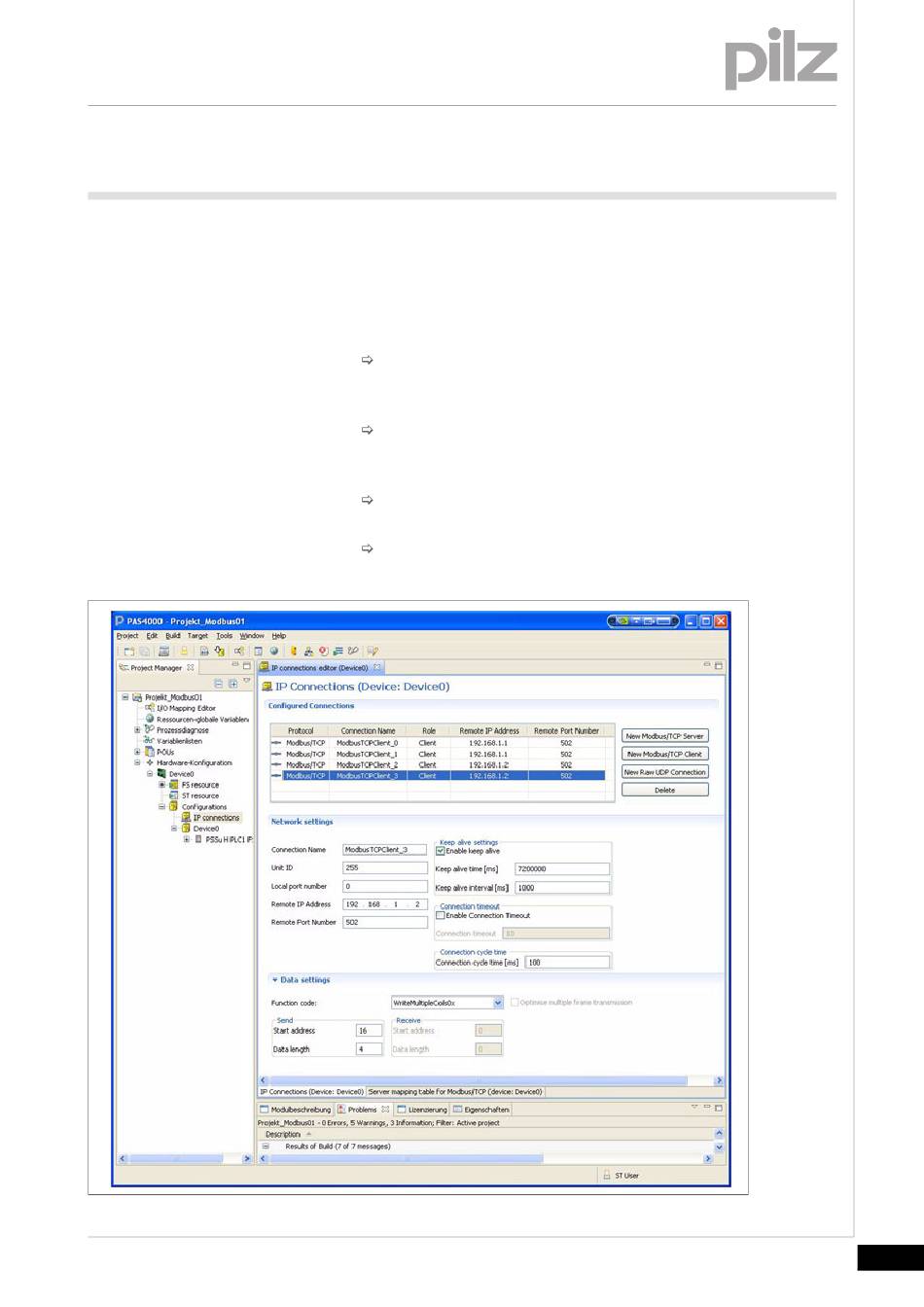Viewport: 924px width, 1307px height.
Task: Click the first icon in the main toolbar
Action: [128, 651]
